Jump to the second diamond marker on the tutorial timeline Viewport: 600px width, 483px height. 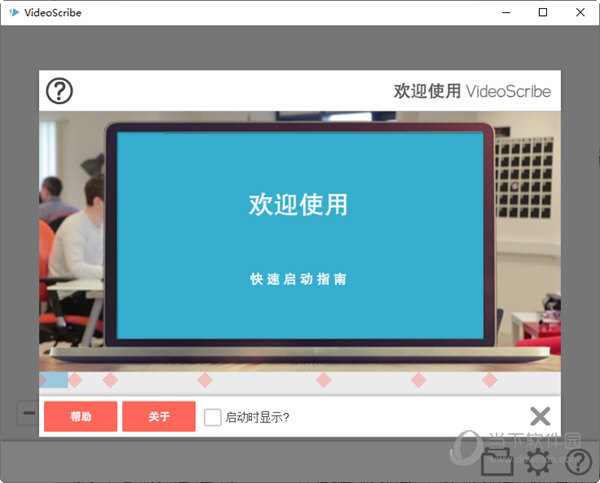[75, 380]
